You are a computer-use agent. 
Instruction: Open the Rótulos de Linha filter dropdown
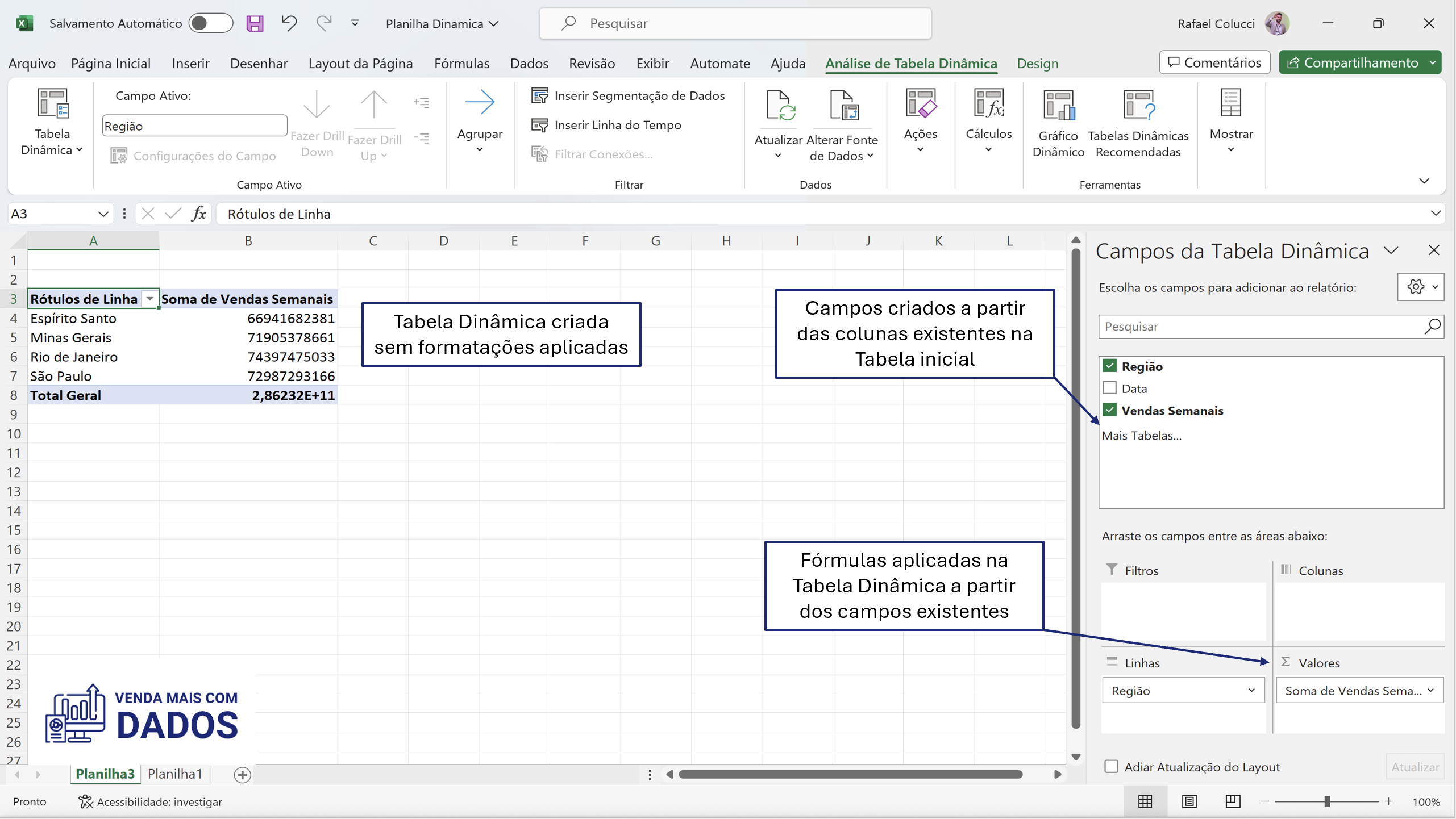pyautogui.click(x=150, y=298)
